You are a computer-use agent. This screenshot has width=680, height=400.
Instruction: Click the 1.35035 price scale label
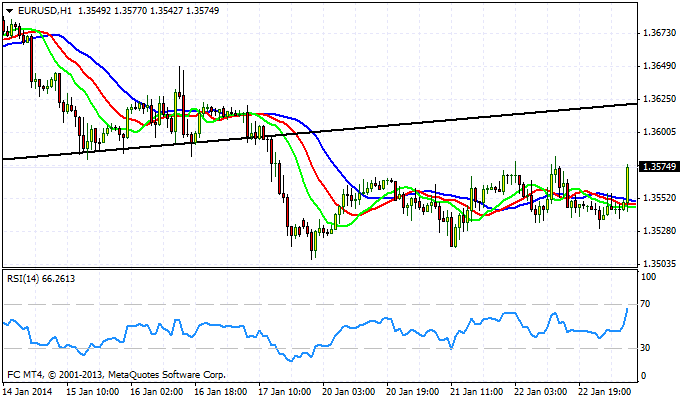click(x=660, y=264)
